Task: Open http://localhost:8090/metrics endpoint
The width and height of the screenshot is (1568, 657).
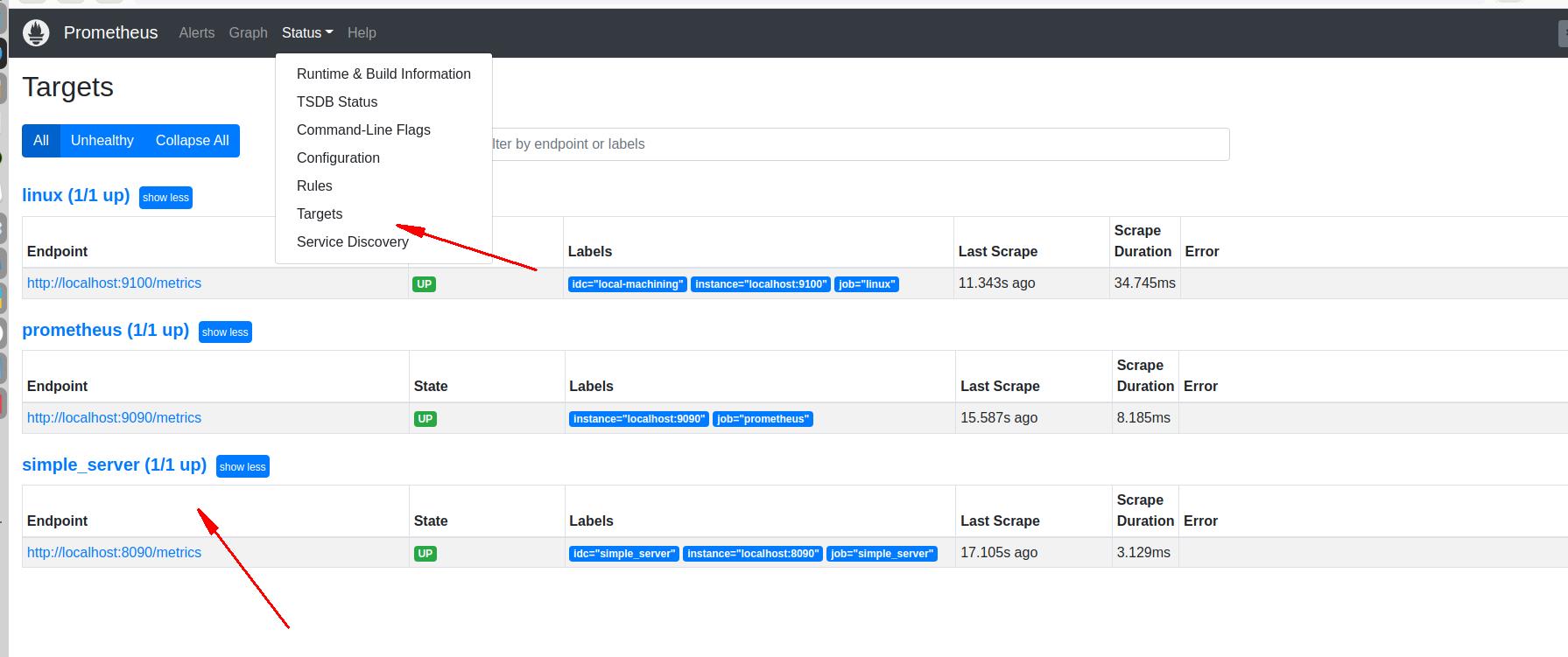Action: click(114, 553)
